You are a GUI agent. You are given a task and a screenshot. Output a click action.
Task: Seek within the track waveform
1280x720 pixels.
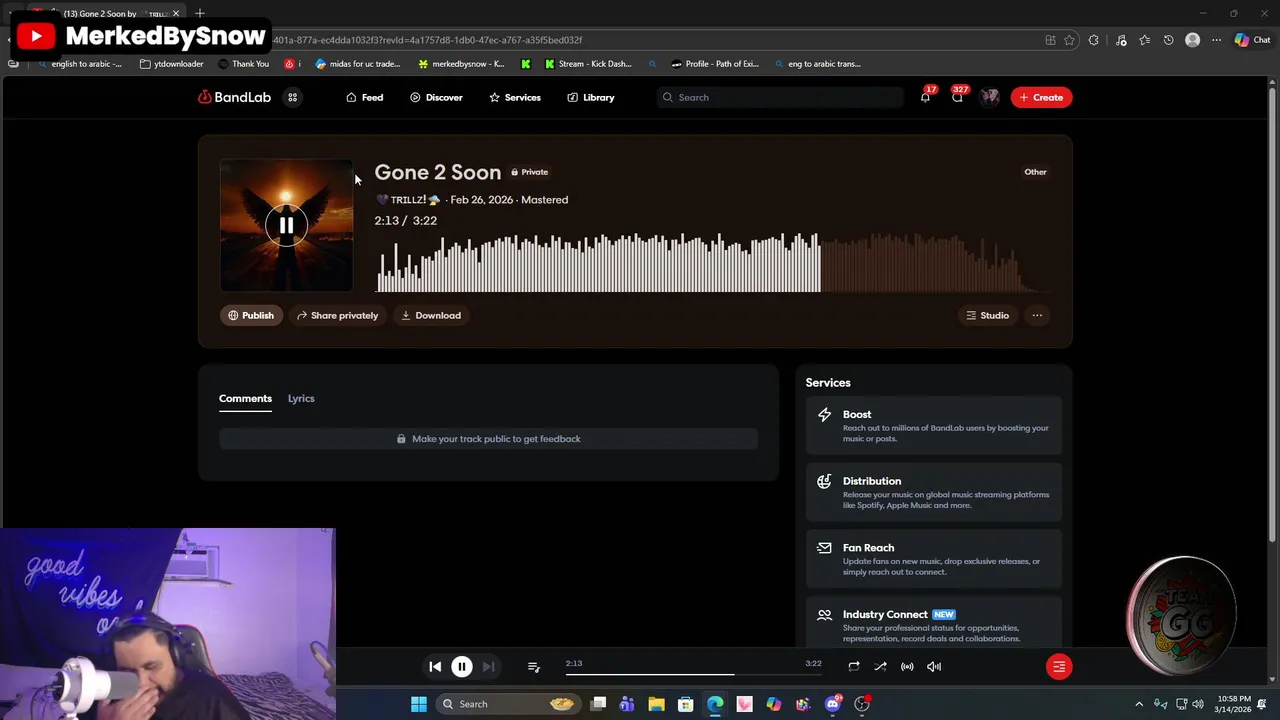[x=712, y=263]
